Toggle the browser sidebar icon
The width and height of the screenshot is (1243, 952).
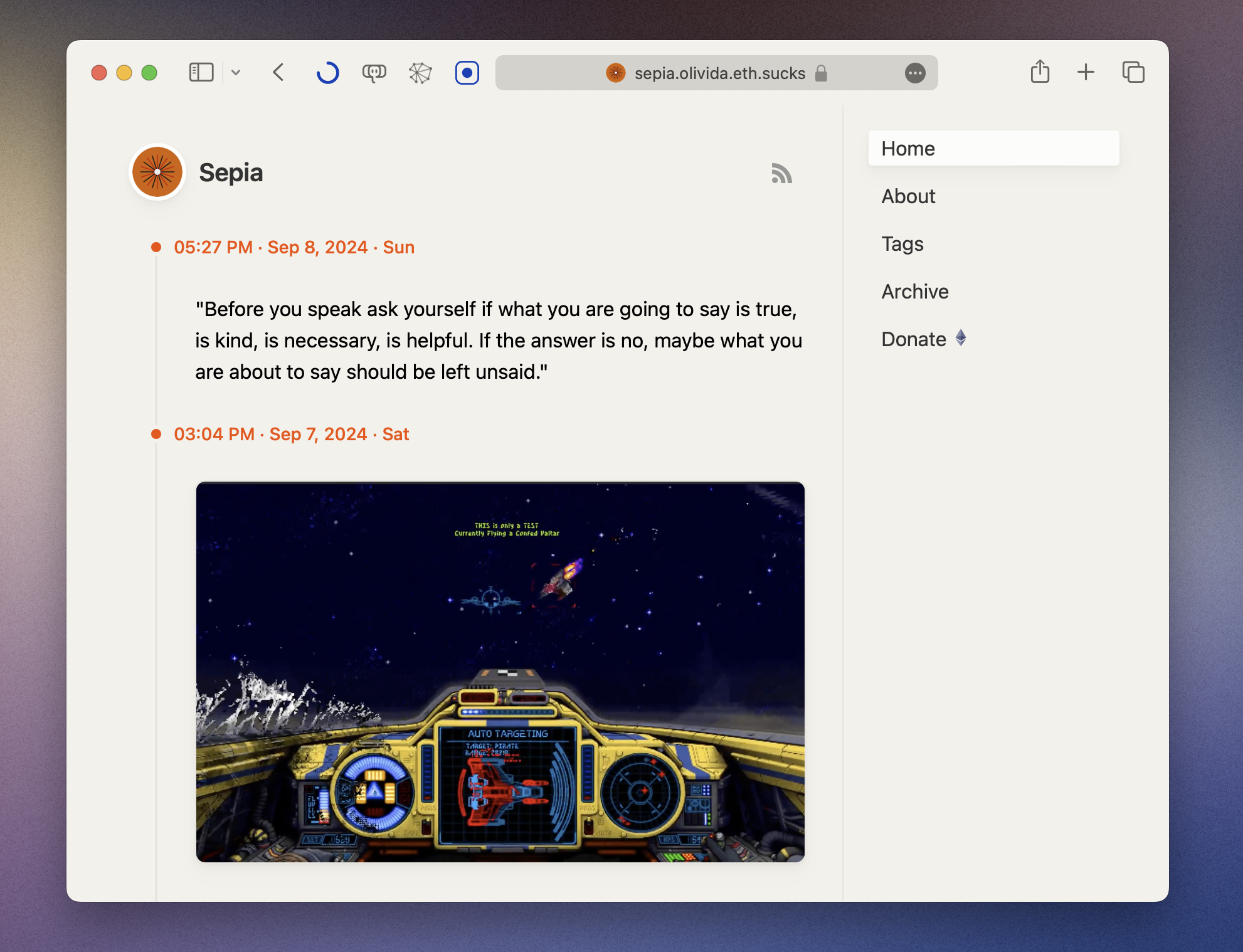point(201,73)
